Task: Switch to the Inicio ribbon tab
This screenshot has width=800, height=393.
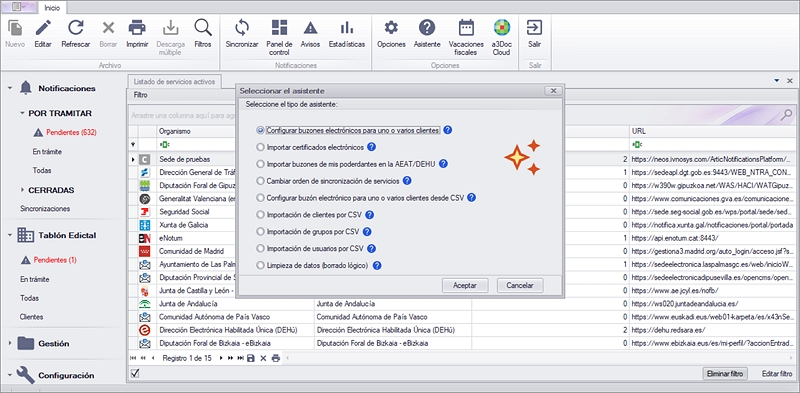Action: 52,8
